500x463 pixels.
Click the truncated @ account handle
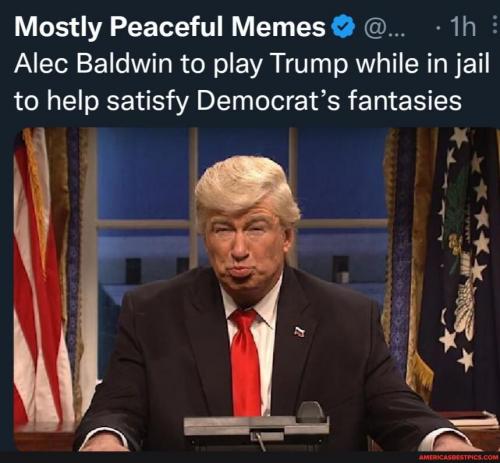tap(385, 28)
